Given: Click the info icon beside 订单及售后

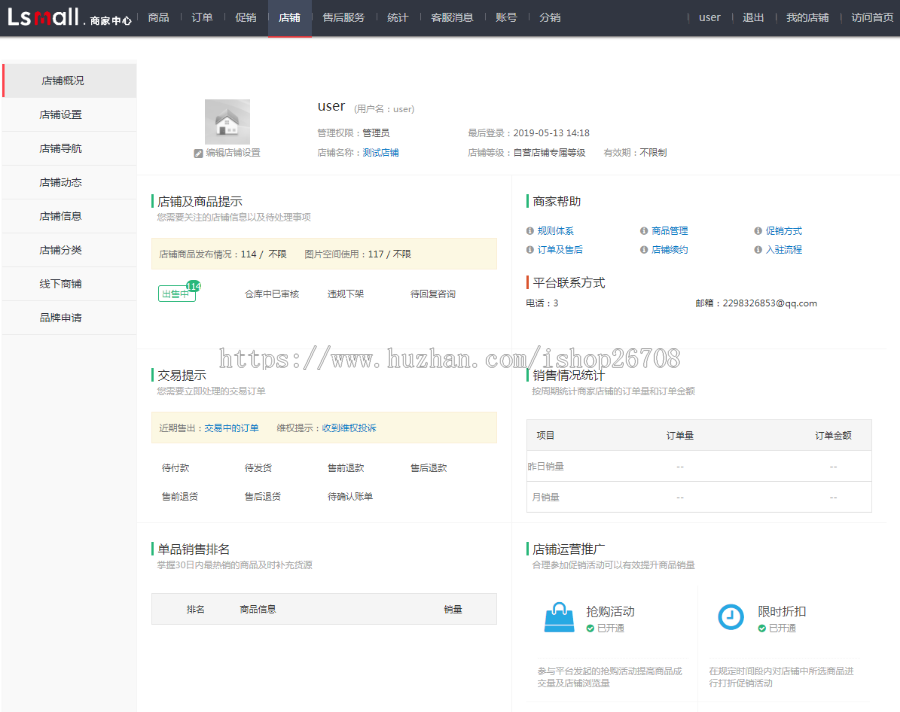Looking at the screenshot, I should 530,250.
